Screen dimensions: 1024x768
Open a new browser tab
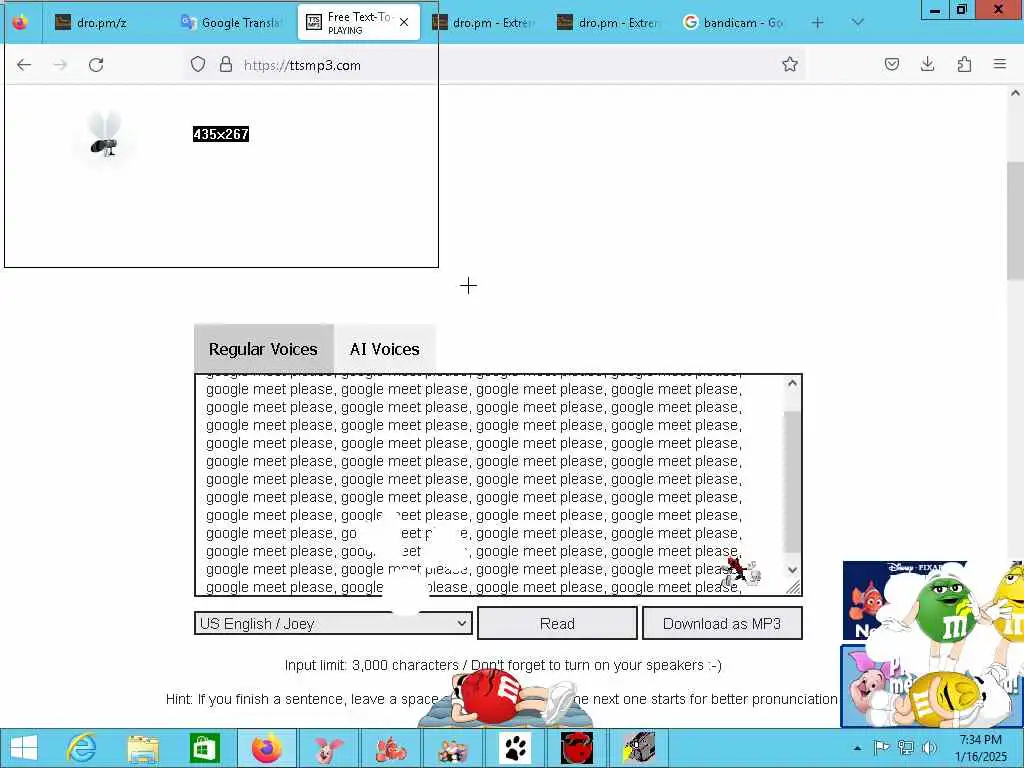click(x=817, y=23)
